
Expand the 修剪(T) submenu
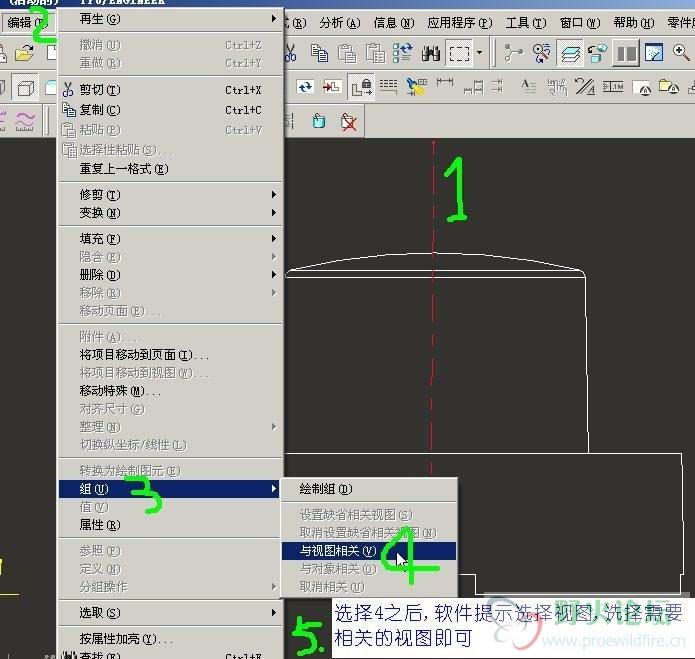[x=170, y=195]
